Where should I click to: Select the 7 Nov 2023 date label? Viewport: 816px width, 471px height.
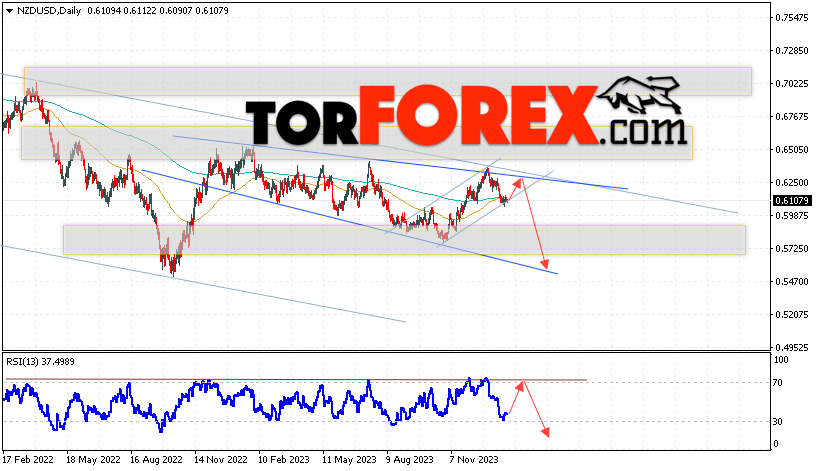tap(474, 460)
